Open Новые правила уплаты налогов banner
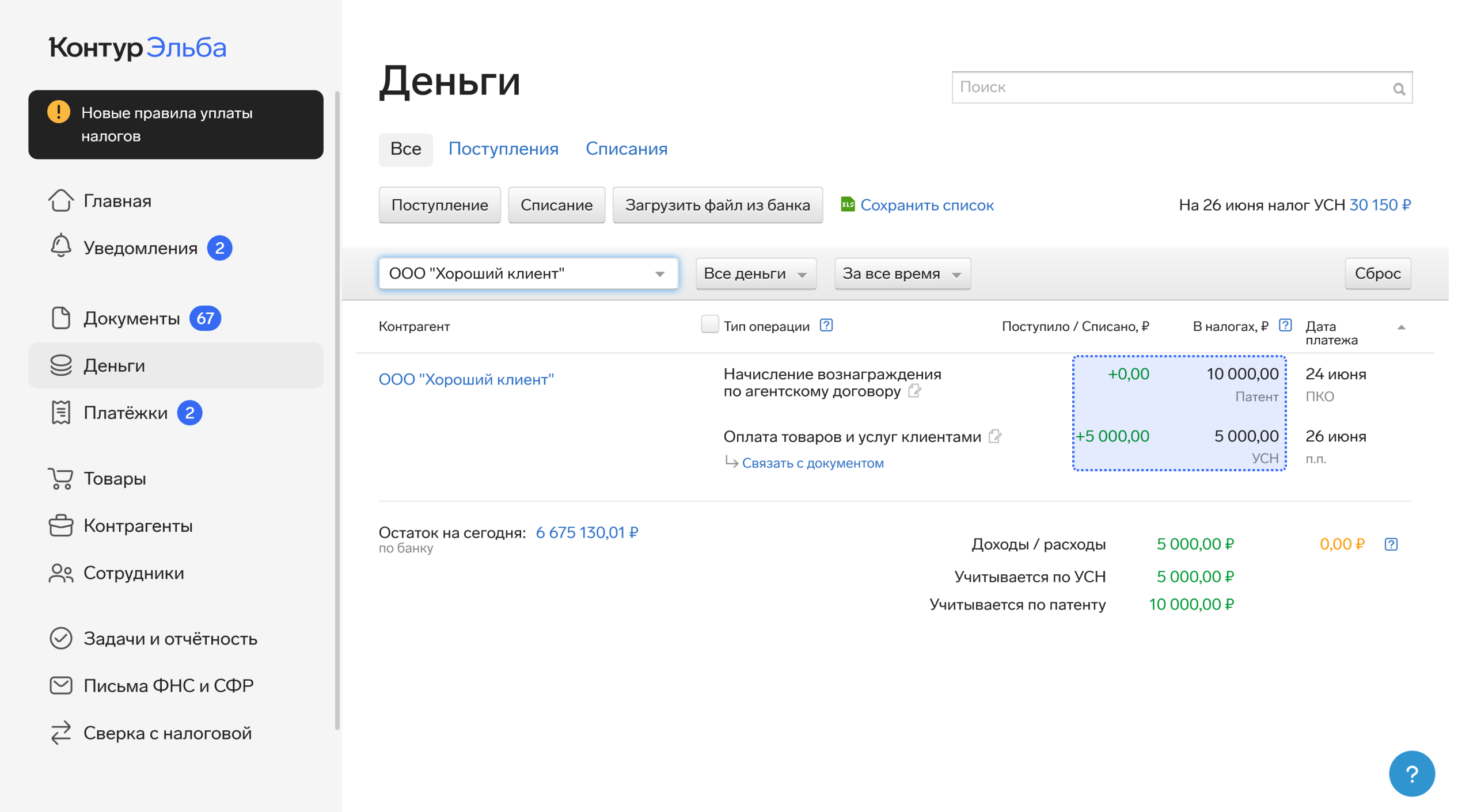The width and height of the screenshot is (1458, 812). 176,124
